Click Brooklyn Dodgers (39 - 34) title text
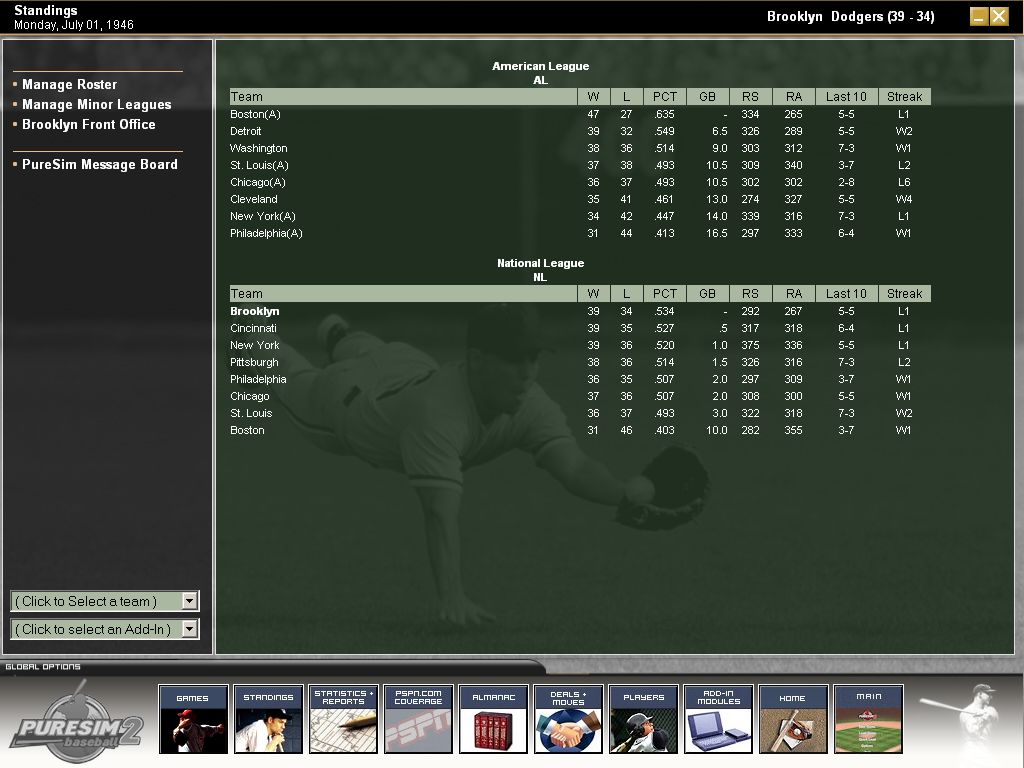1024x768 pixels. point(850,16)
